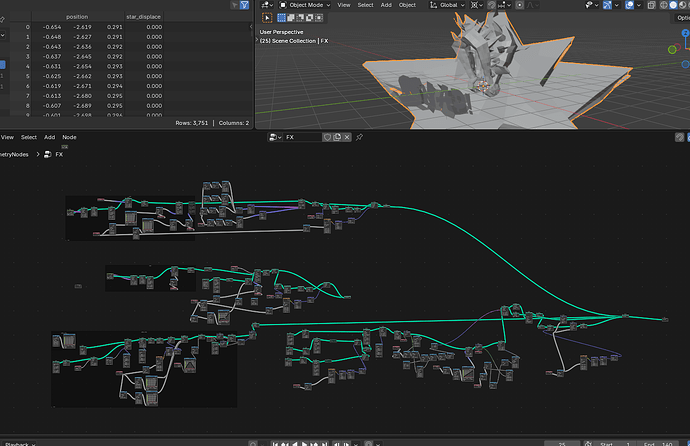
Task: Open the 3D viewport Object menu
Action: click(407, 5)
